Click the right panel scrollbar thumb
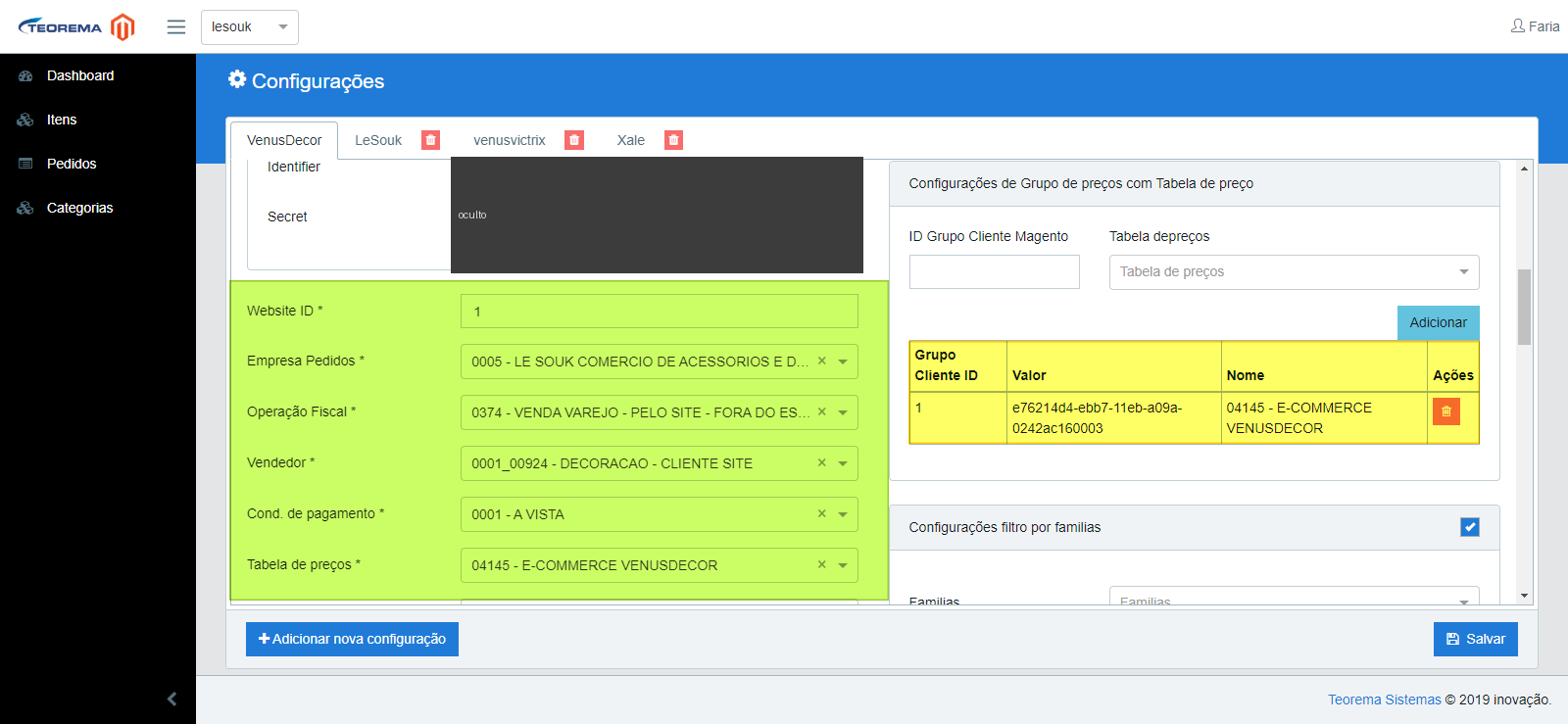This screenshot has width=1568, height=724. pos(1524,307)
